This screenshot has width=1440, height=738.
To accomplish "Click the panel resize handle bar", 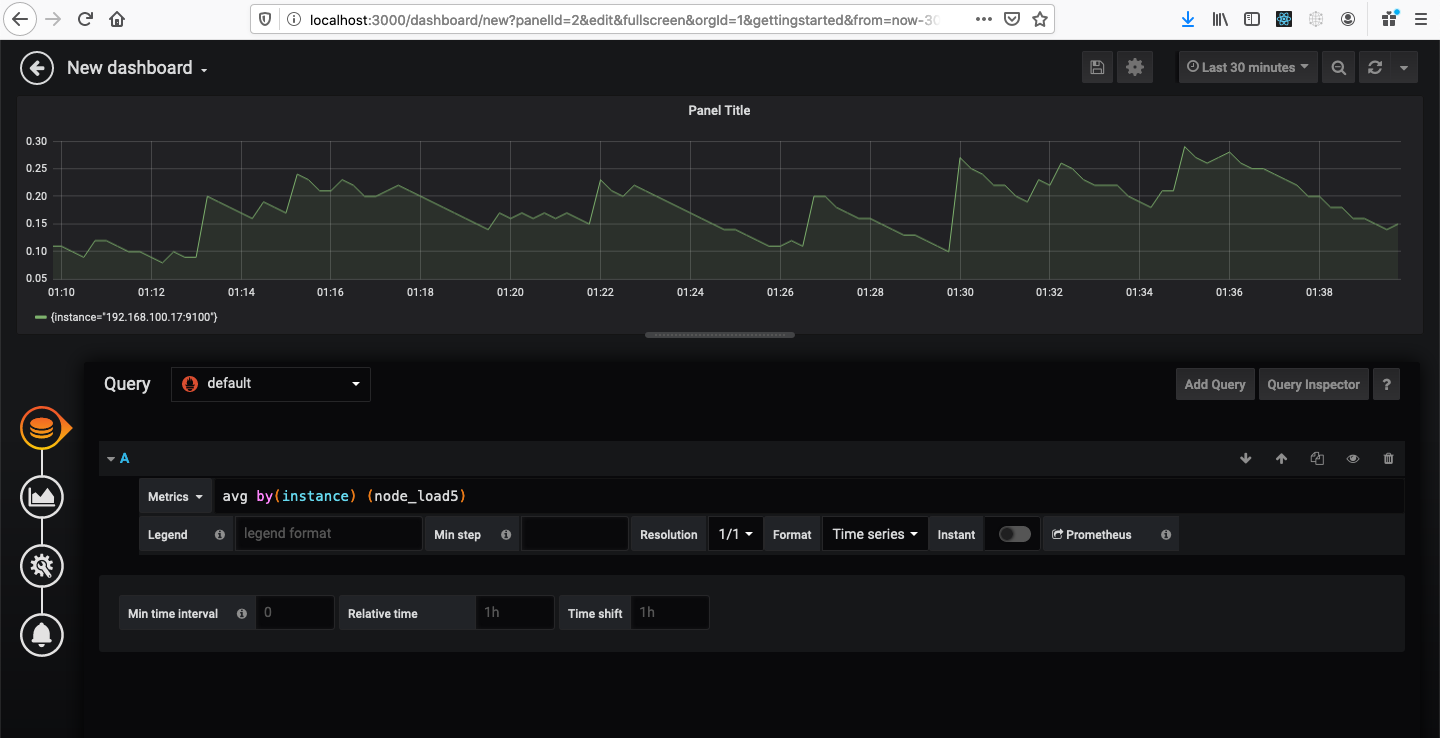I will click(720, 335).
